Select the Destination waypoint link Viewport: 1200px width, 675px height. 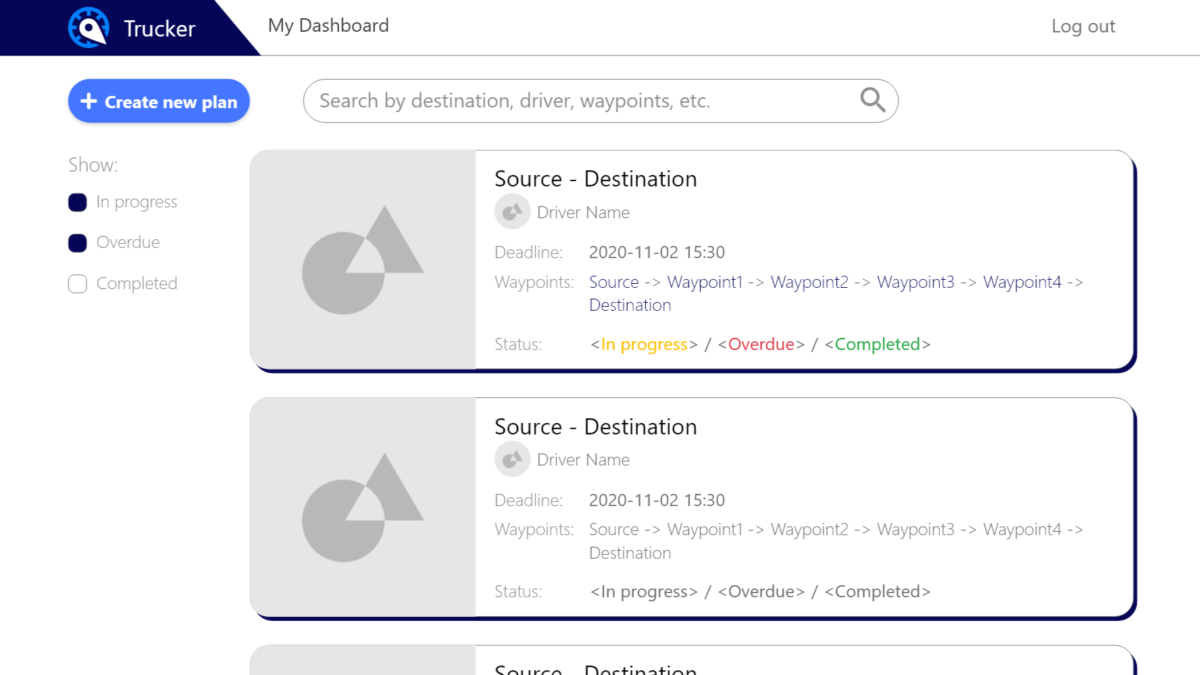pyautogui.click(x=629, y=305)
